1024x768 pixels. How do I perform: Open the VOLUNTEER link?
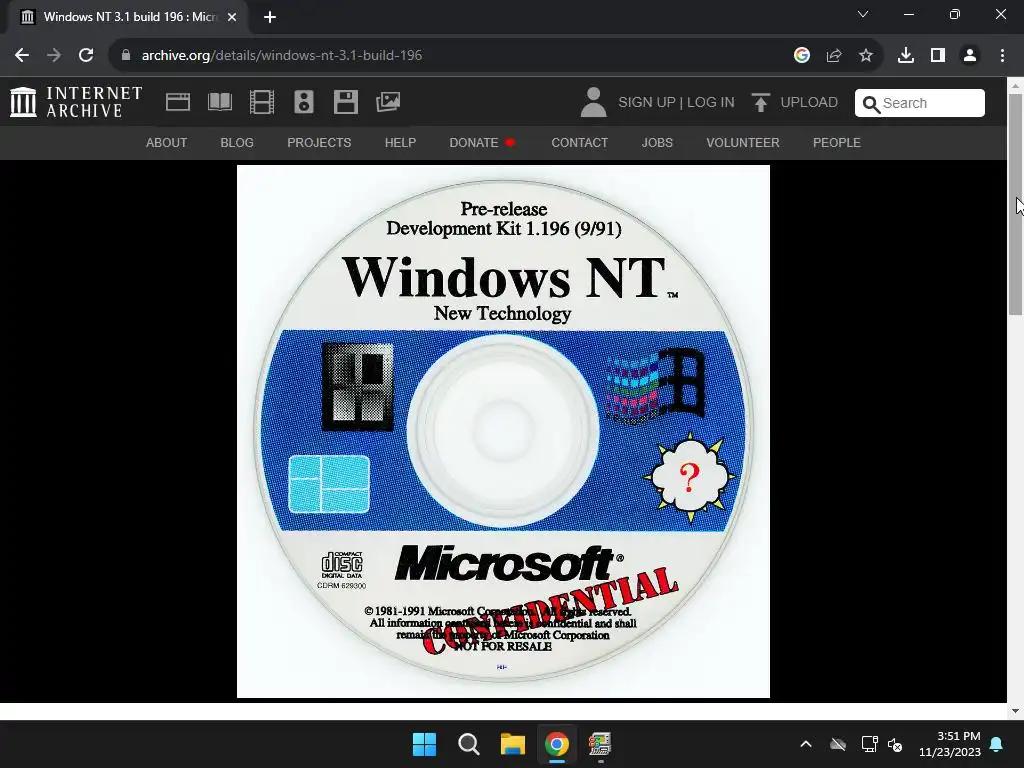pyautogui.click(x=743, y=142)
